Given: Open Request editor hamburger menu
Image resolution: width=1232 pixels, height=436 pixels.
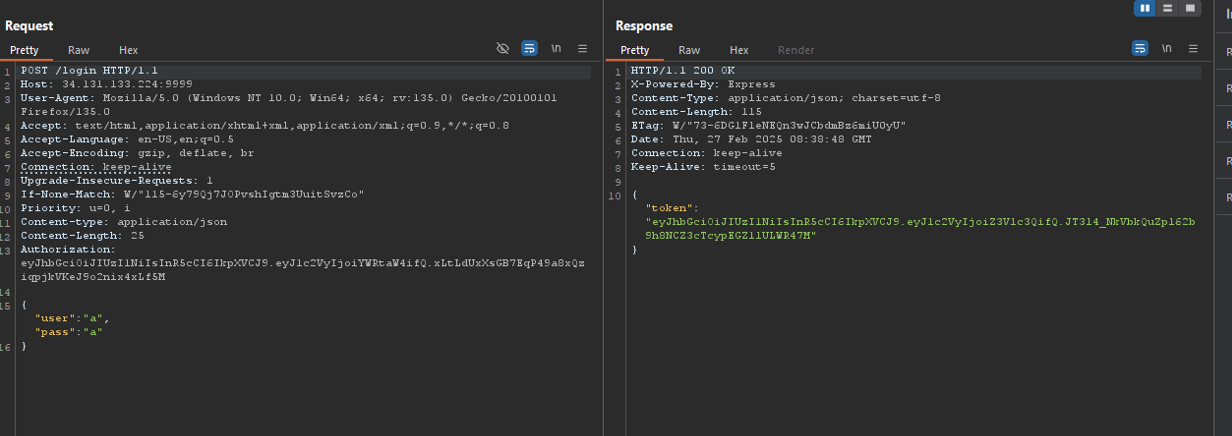Looking at the screenshot, I should pyautogui.click(x=583, y=48).
